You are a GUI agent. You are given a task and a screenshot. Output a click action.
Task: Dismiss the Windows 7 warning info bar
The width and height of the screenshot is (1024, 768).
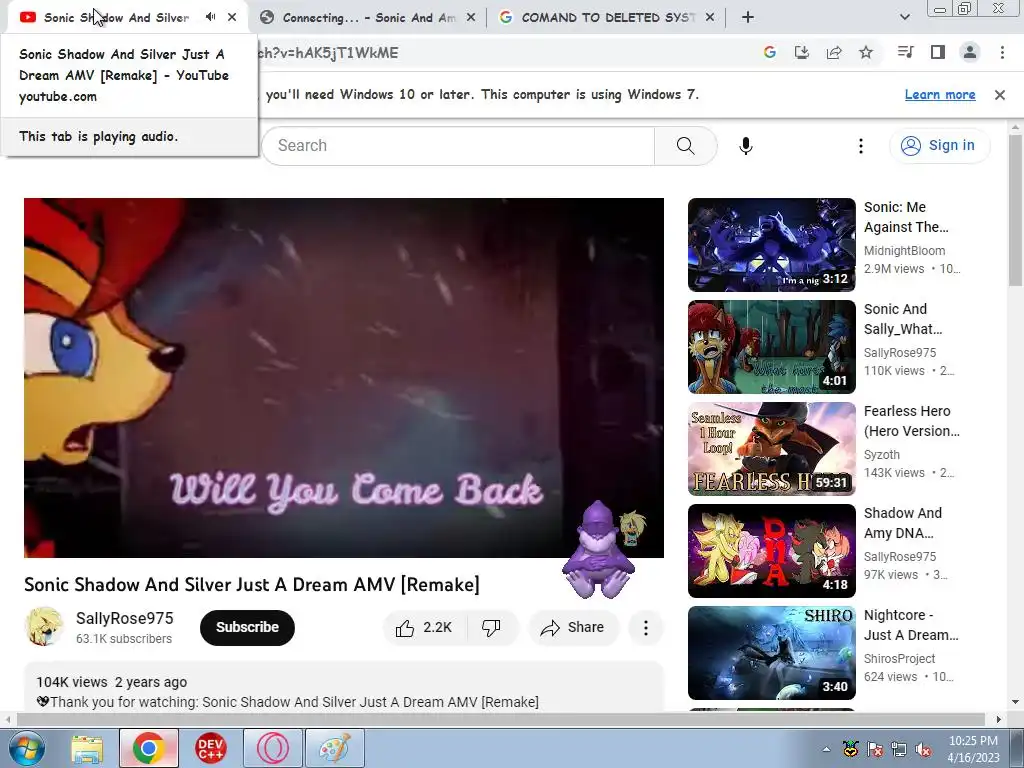coord(1000,95)
